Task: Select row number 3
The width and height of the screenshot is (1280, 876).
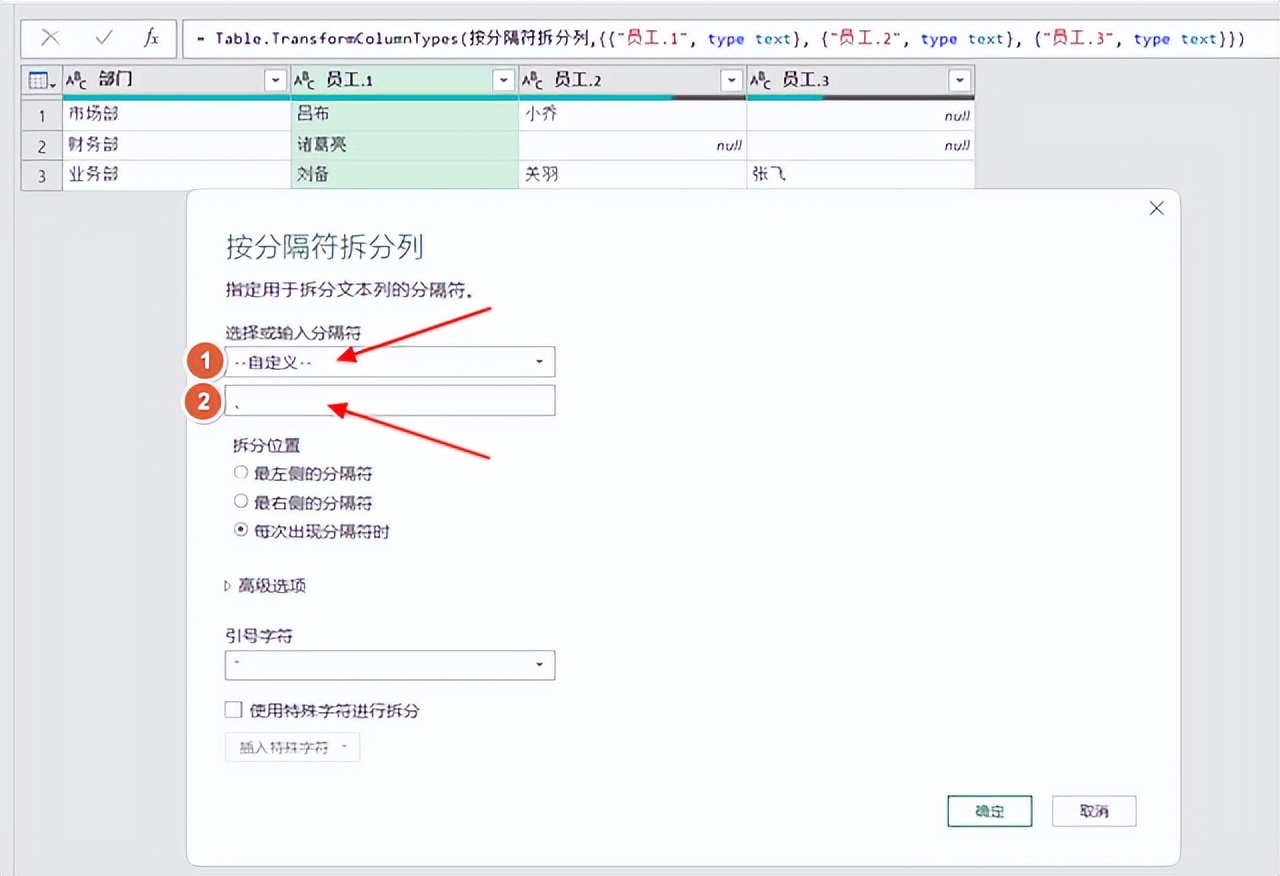Action: click(42, 175)
